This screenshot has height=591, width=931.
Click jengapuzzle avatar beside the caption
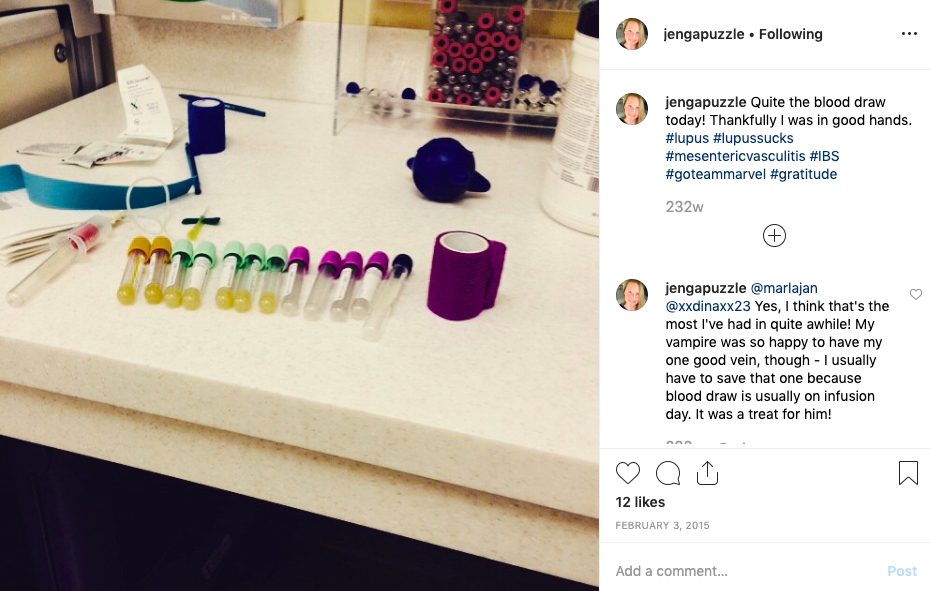[632, 109]
